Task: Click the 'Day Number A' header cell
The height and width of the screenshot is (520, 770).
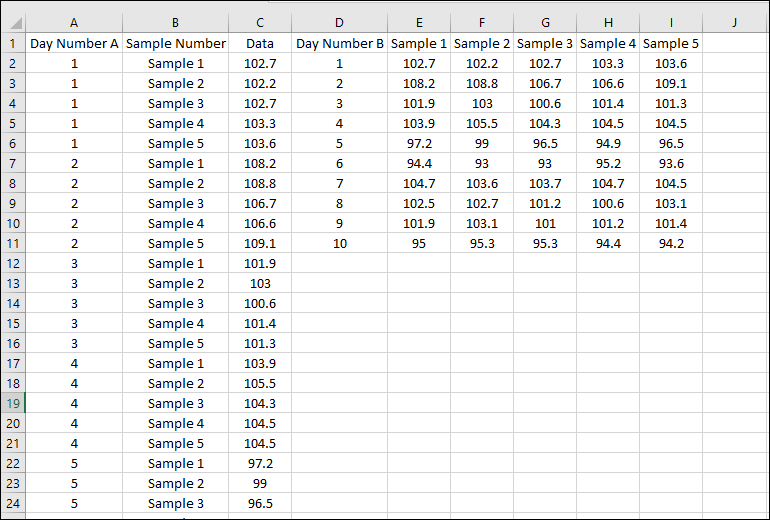Action: pos(74,43)
